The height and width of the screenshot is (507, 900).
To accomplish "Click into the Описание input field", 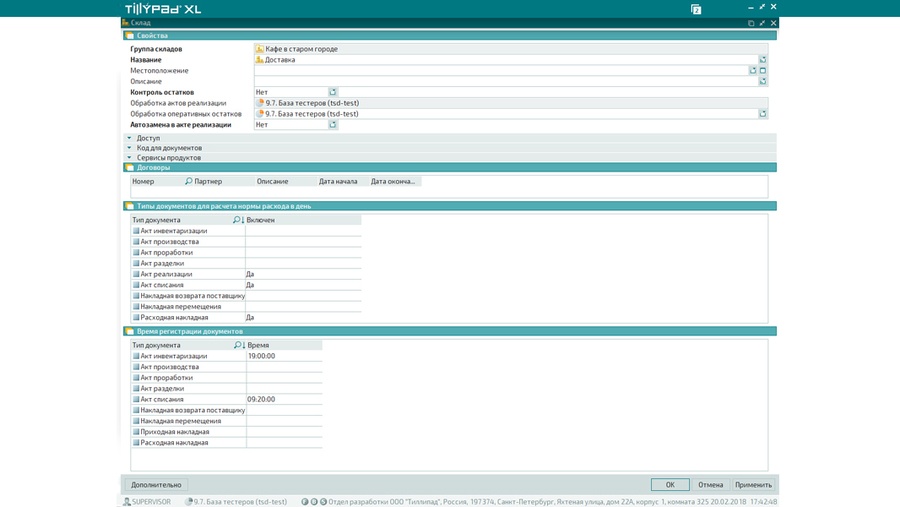I will (506, 82).
